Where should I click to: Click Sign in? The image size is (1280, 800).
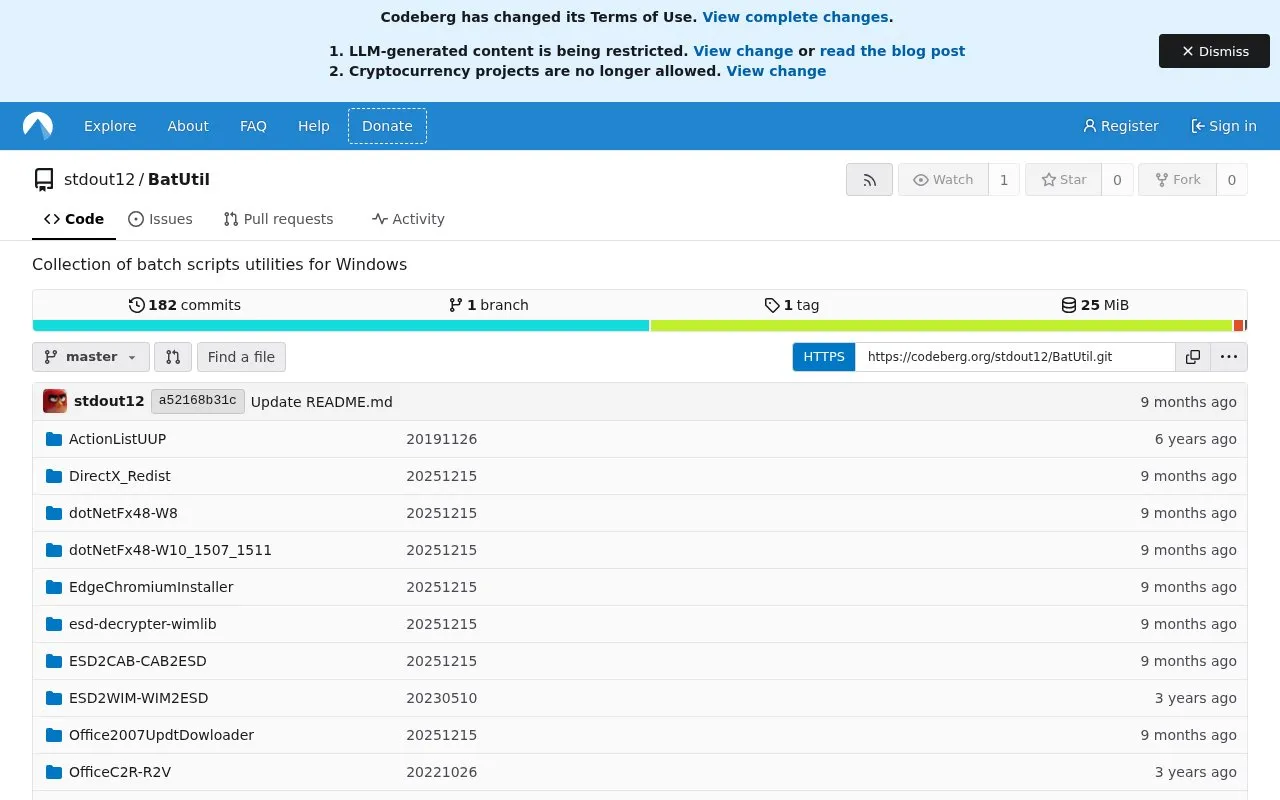pyautogui.click(x=1223, y=126)
